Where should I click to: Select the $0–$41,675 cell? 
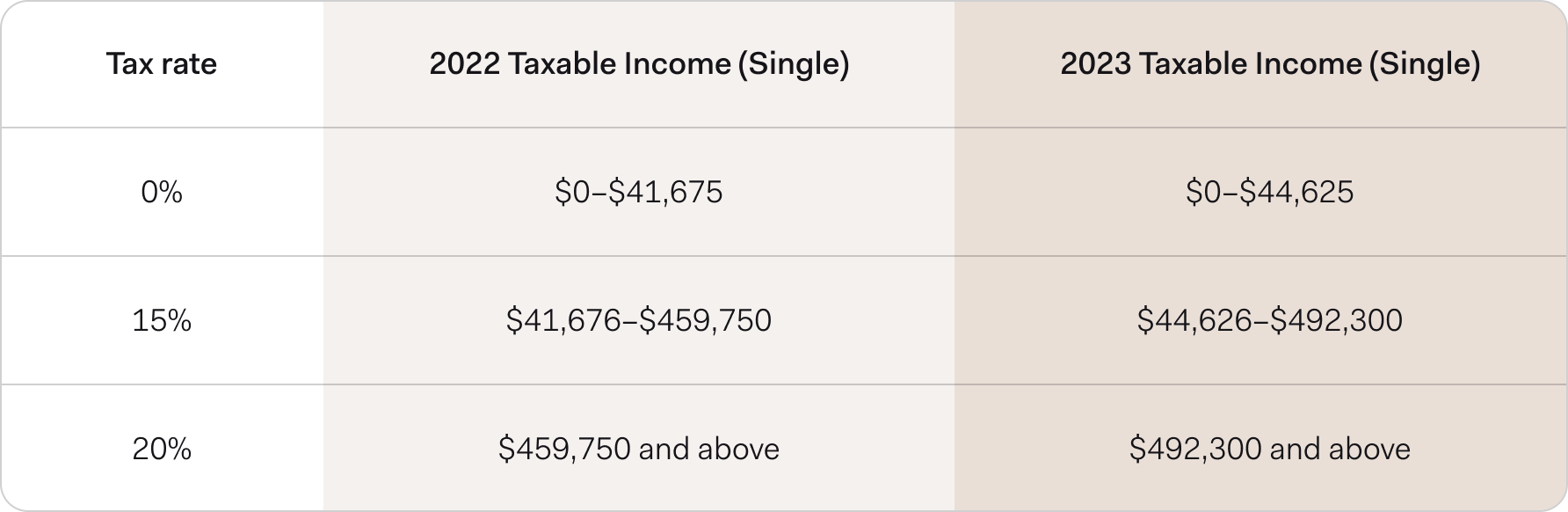pyautogui.click(x=639, y=192)
